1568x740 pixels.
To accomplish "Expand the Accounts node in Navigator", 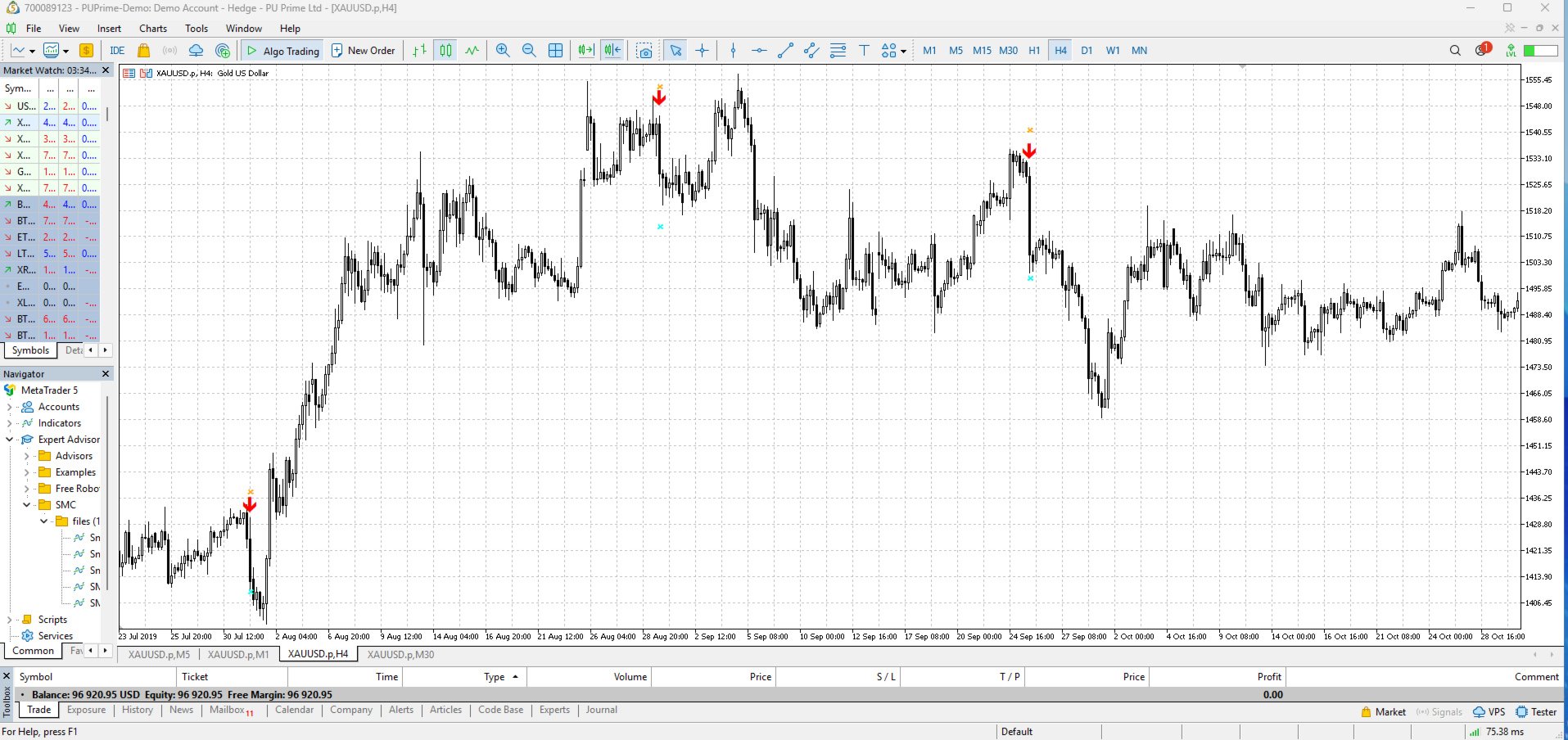I will [9, 407].
